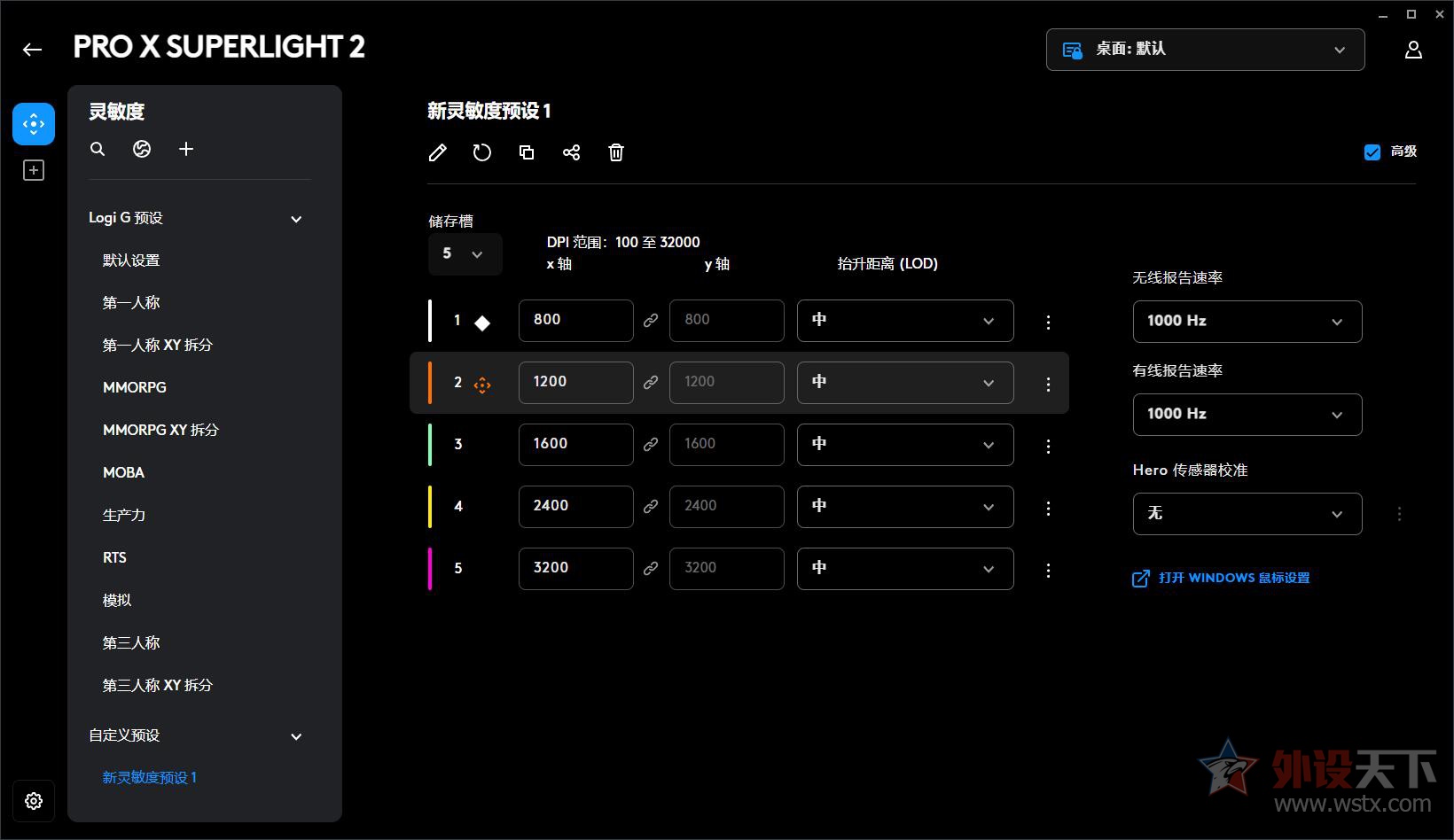The image size is (1454, 840).
Task: Open more options for DPI row 1
Action: 1048,323
